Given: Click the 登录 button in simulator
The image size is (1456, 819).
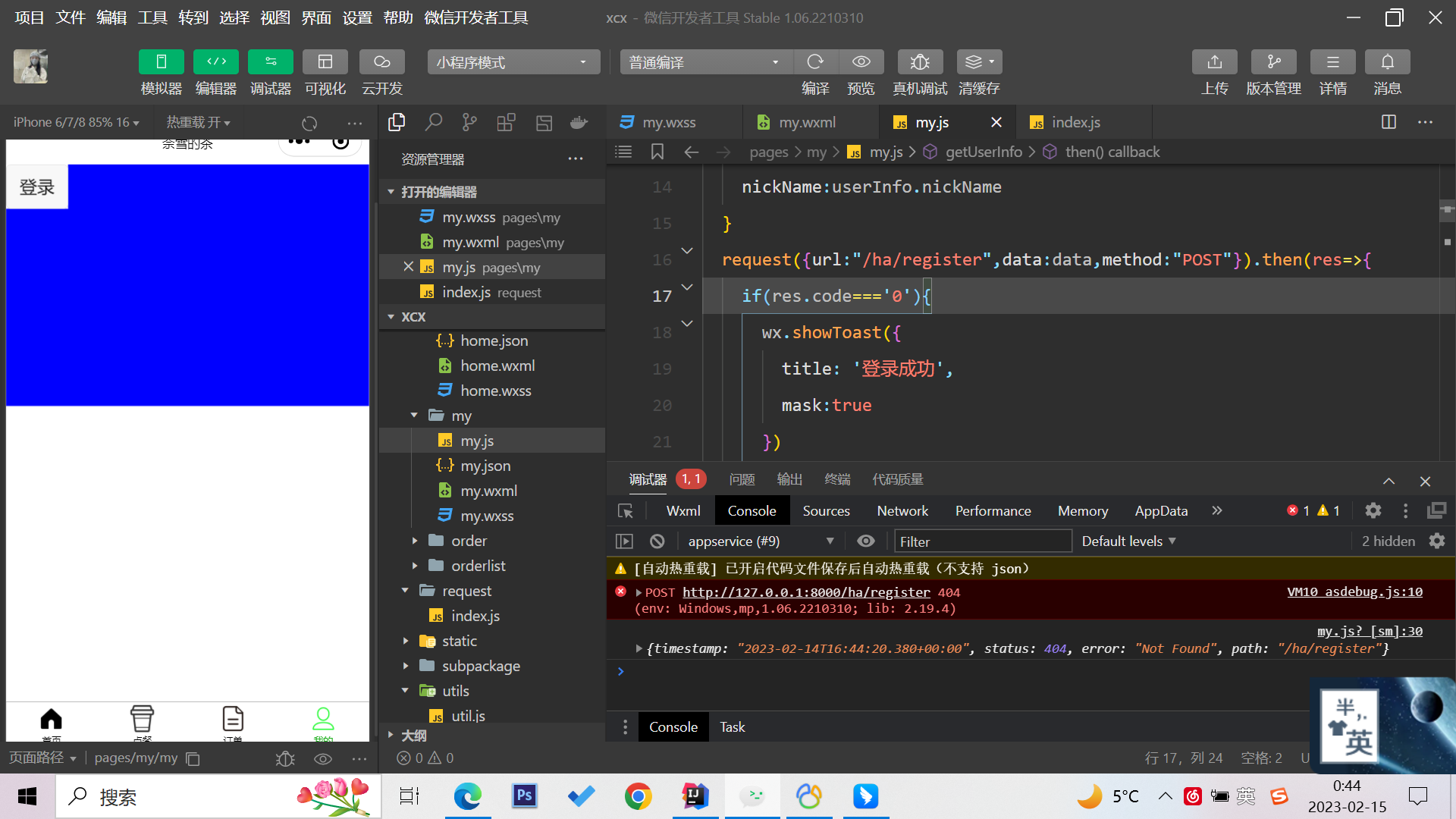Looking at the screenshot, I should coord(37,187).
